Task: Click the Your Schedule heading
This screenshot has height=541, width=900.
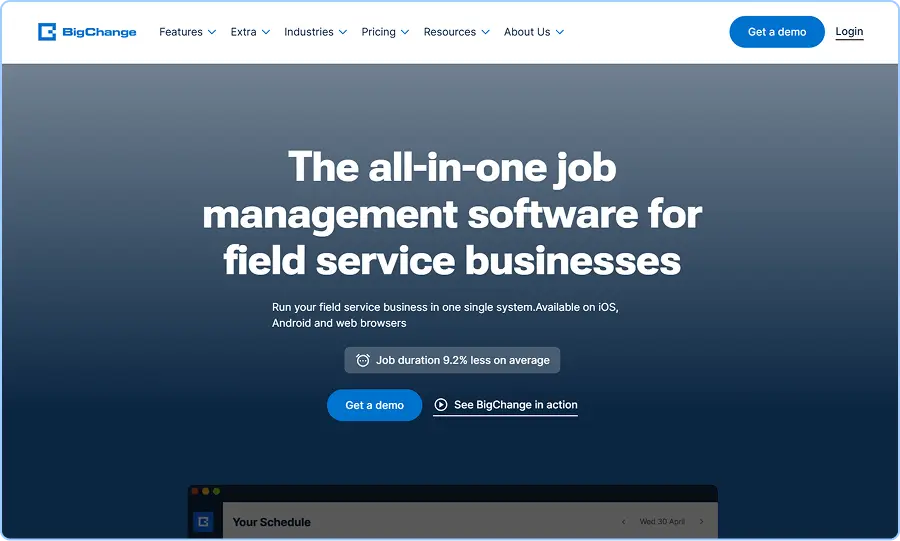Action: coord(271,522)
